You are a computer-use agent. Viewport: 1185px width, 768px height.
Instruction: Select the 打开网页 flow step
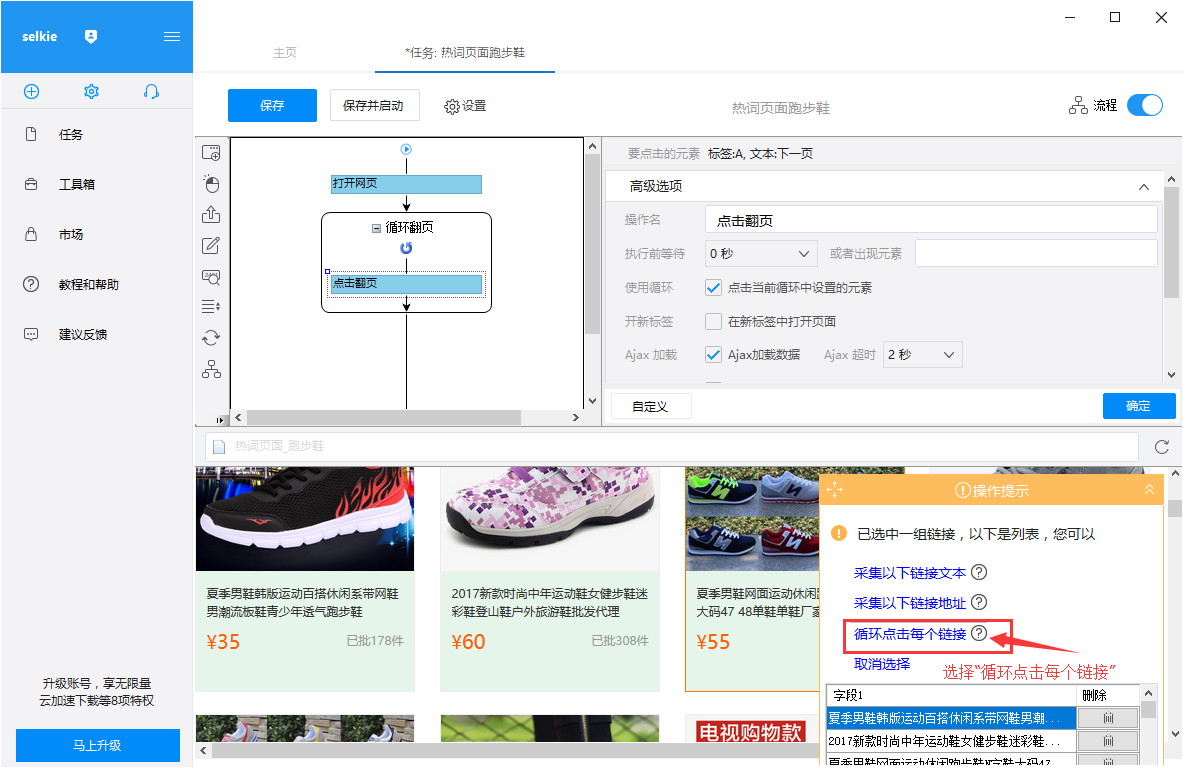click(406, 184)
